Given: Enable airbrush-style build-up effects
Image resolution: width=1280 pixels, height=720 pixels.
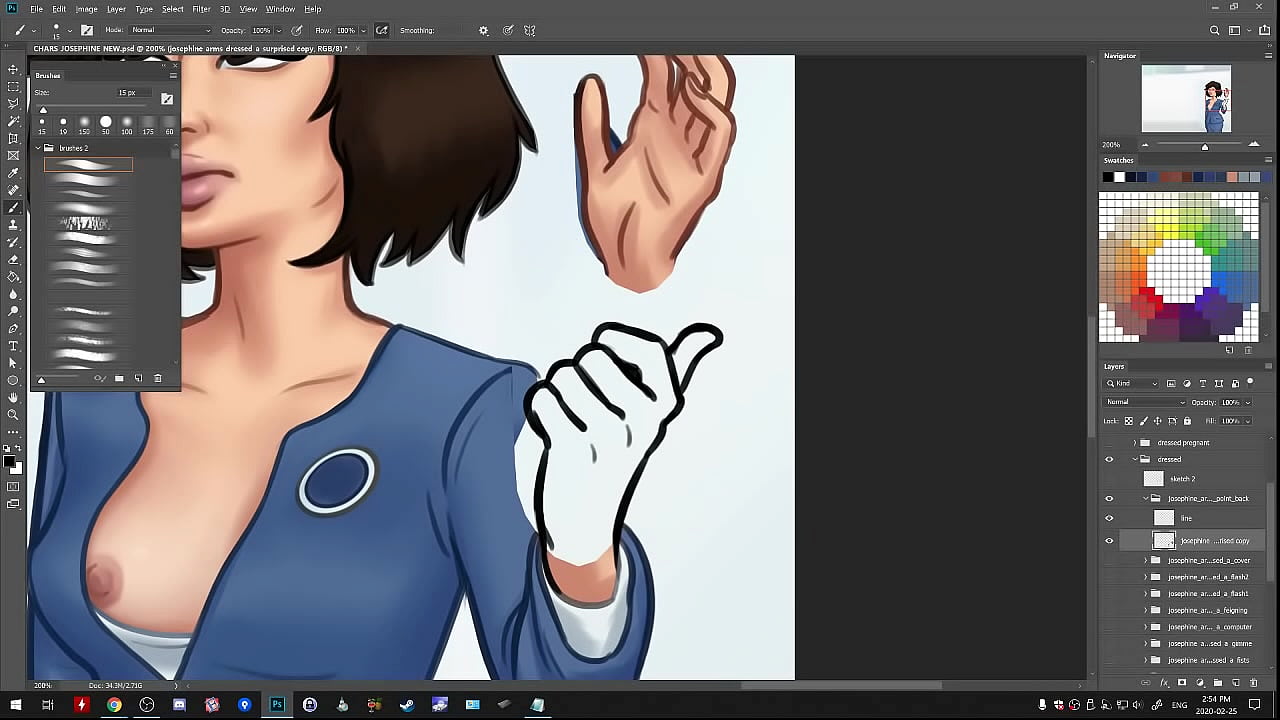Looking at the screenshot, I should coord(380,30).
